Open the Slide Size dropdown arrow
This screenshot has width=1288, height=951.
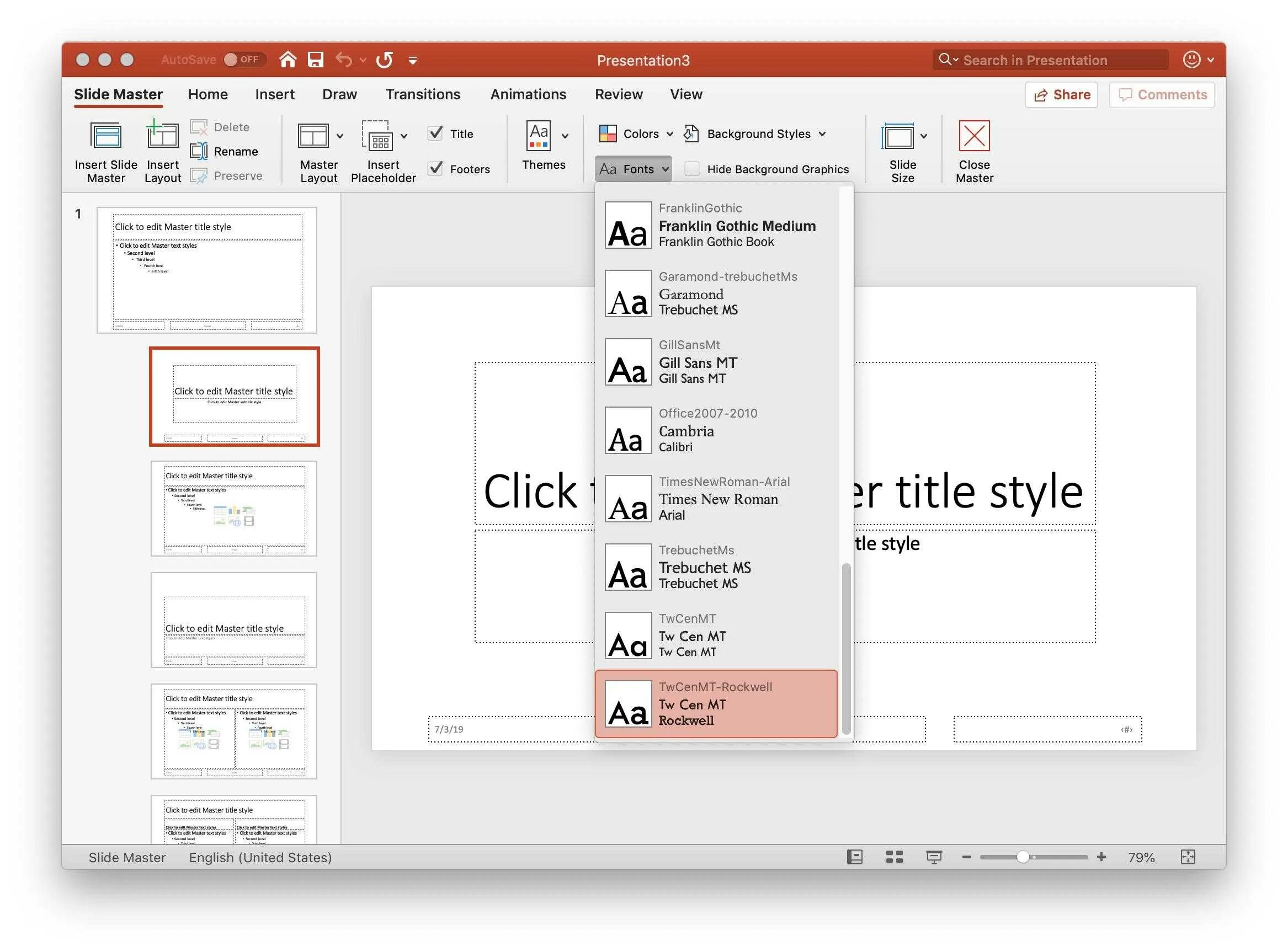[924, 136]
